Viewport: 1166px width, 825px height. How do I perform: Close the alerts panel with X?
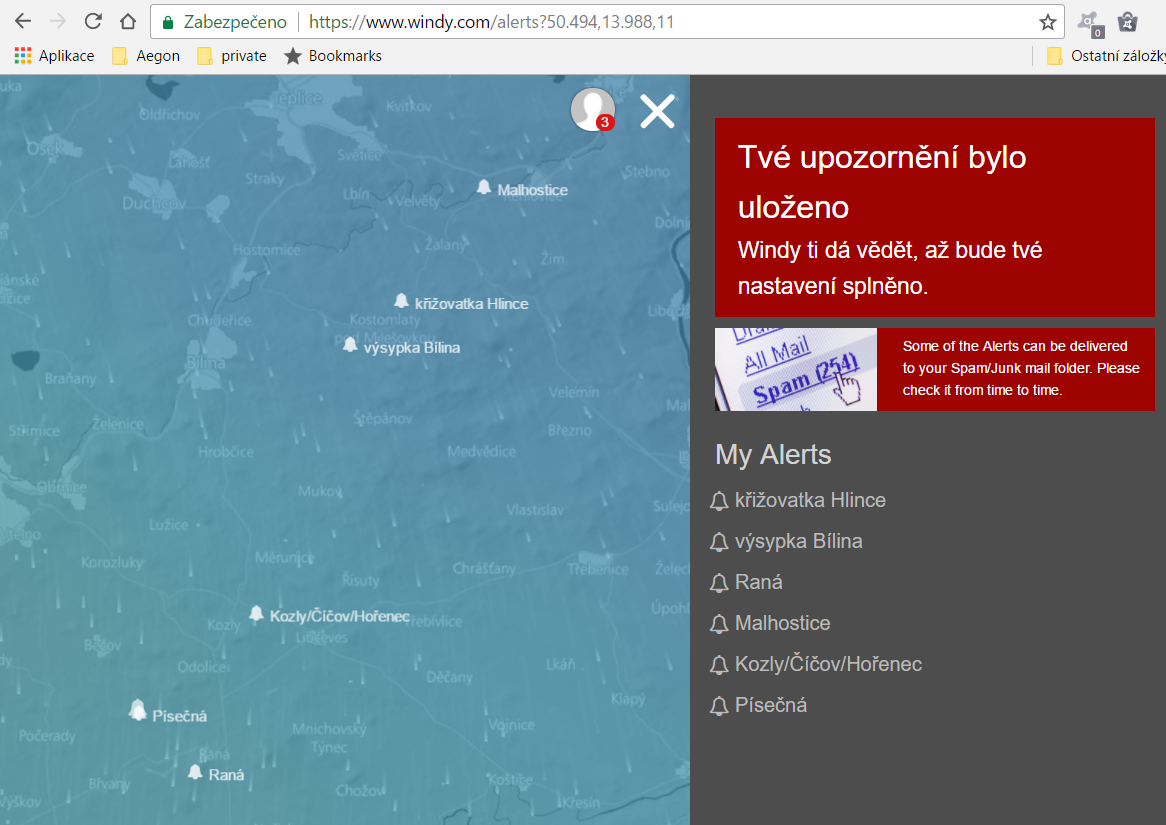657,111
